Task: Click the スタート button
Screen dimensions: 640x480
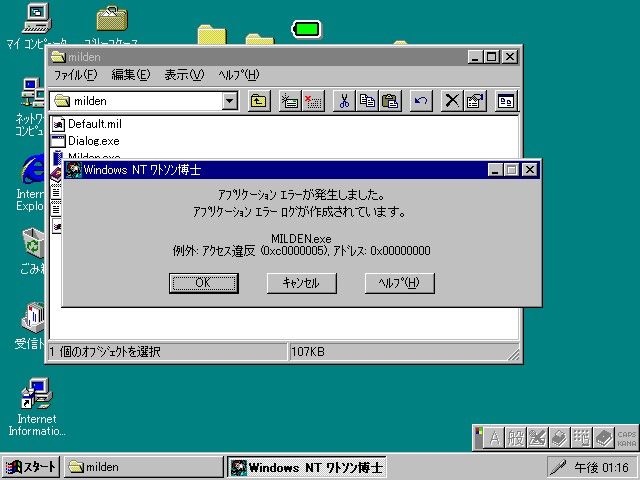Action: click(x=31, y=467)
